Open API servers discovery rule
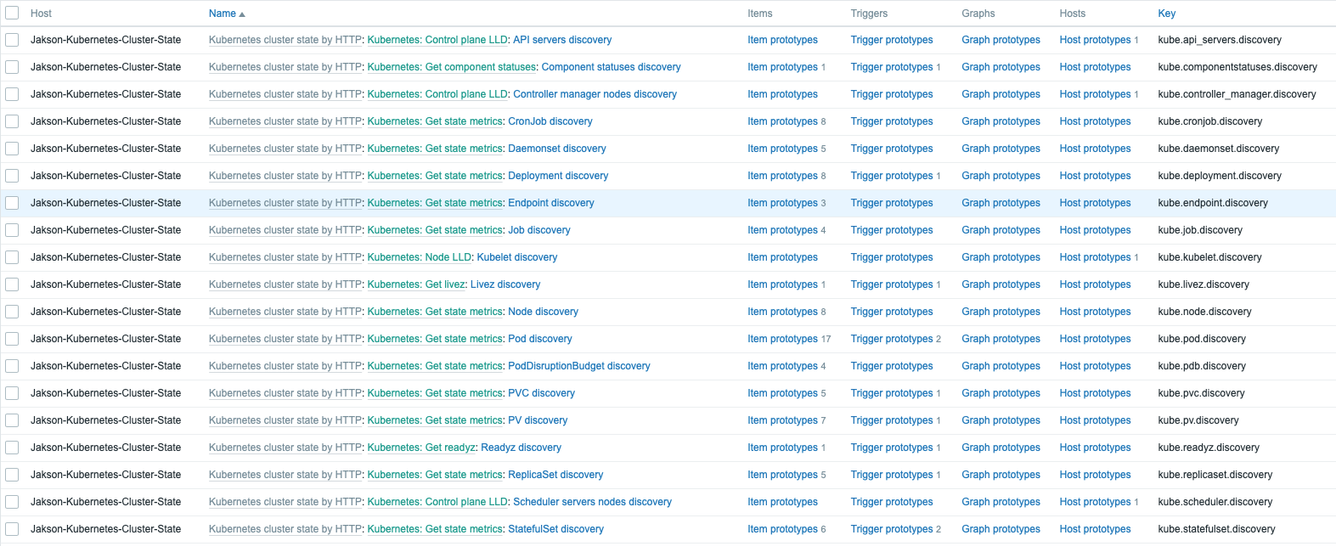 point(561,40)
